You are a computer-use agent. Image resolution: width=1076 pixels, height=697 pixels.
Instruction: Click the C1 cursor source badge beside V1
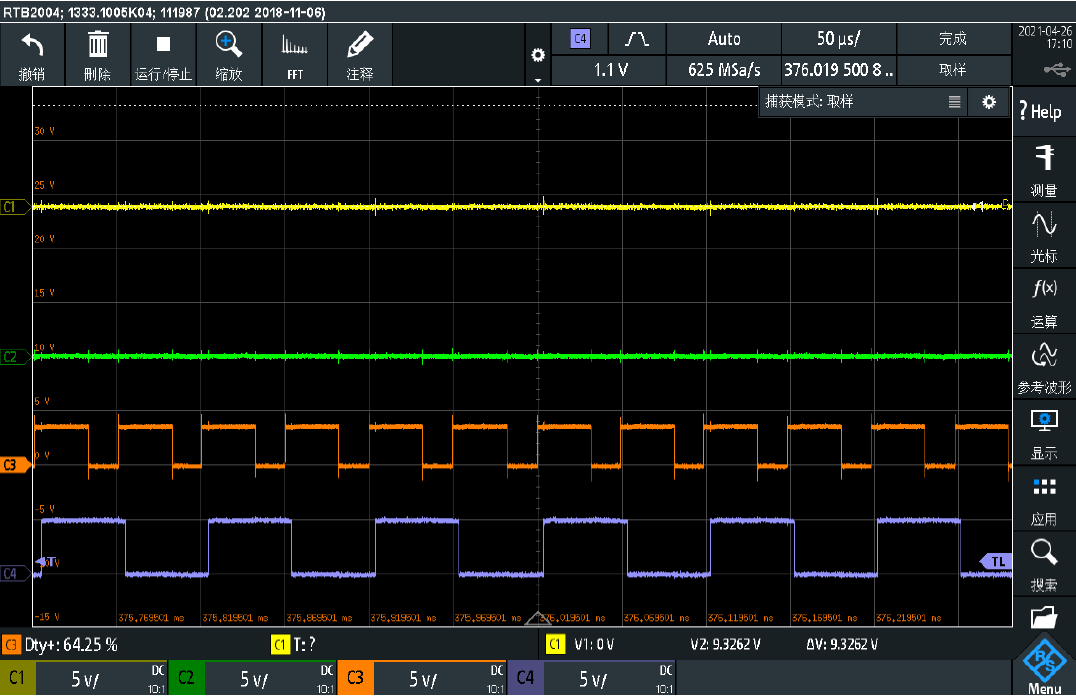(555, 644)
